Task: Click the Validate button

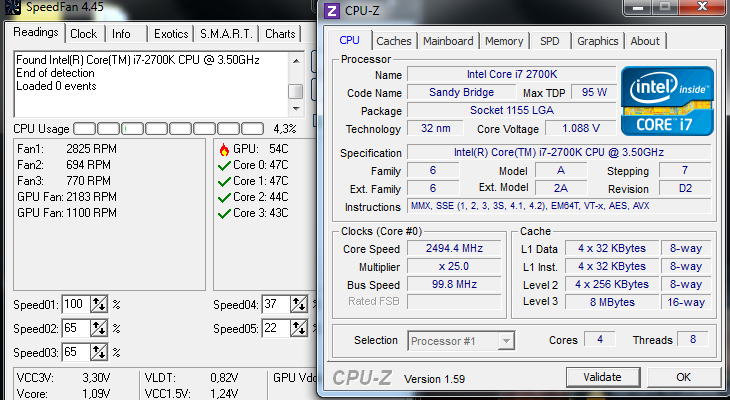Action: coord(602,377)
